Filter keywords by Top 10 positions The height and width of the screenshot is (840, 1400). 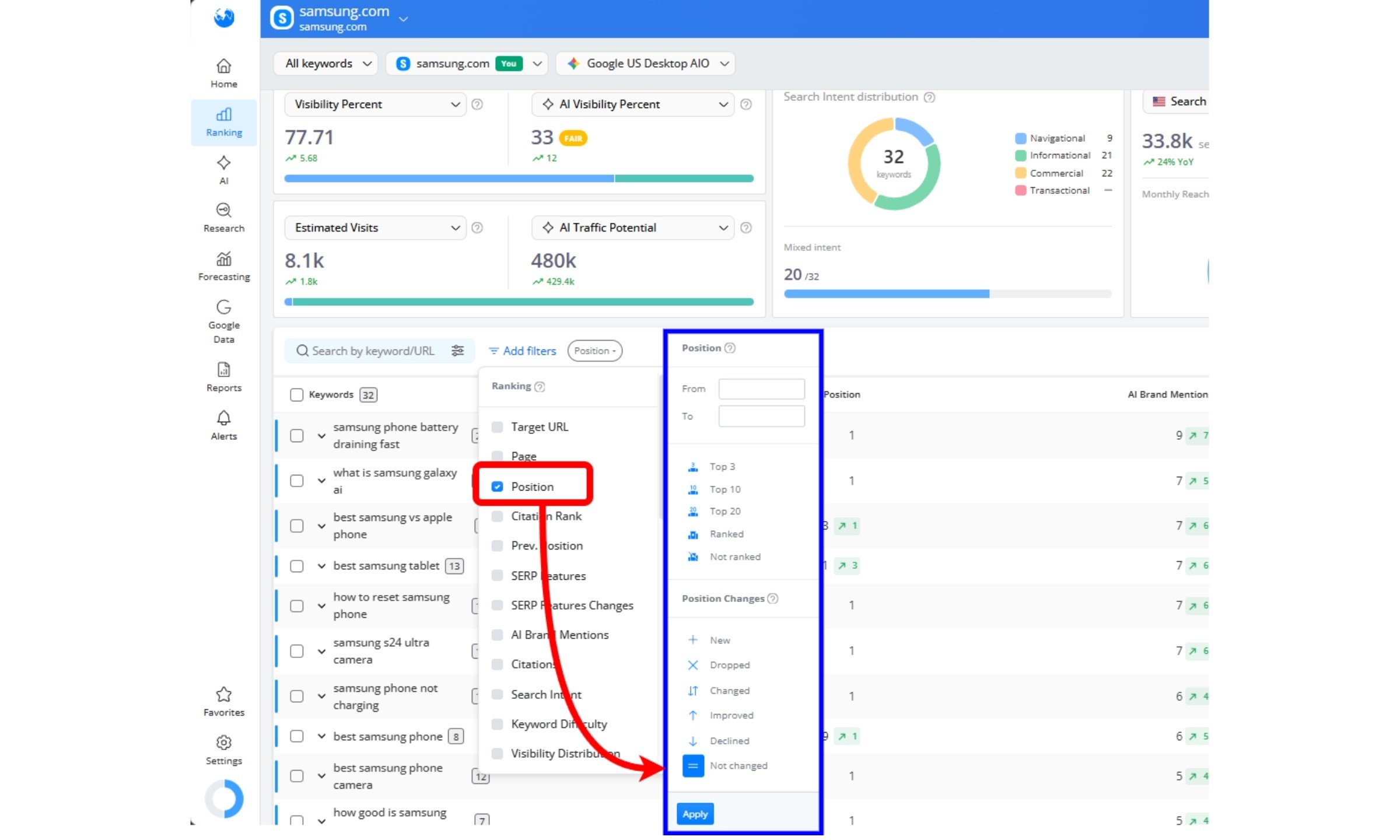pyautogui.click(x=724, y=489)
